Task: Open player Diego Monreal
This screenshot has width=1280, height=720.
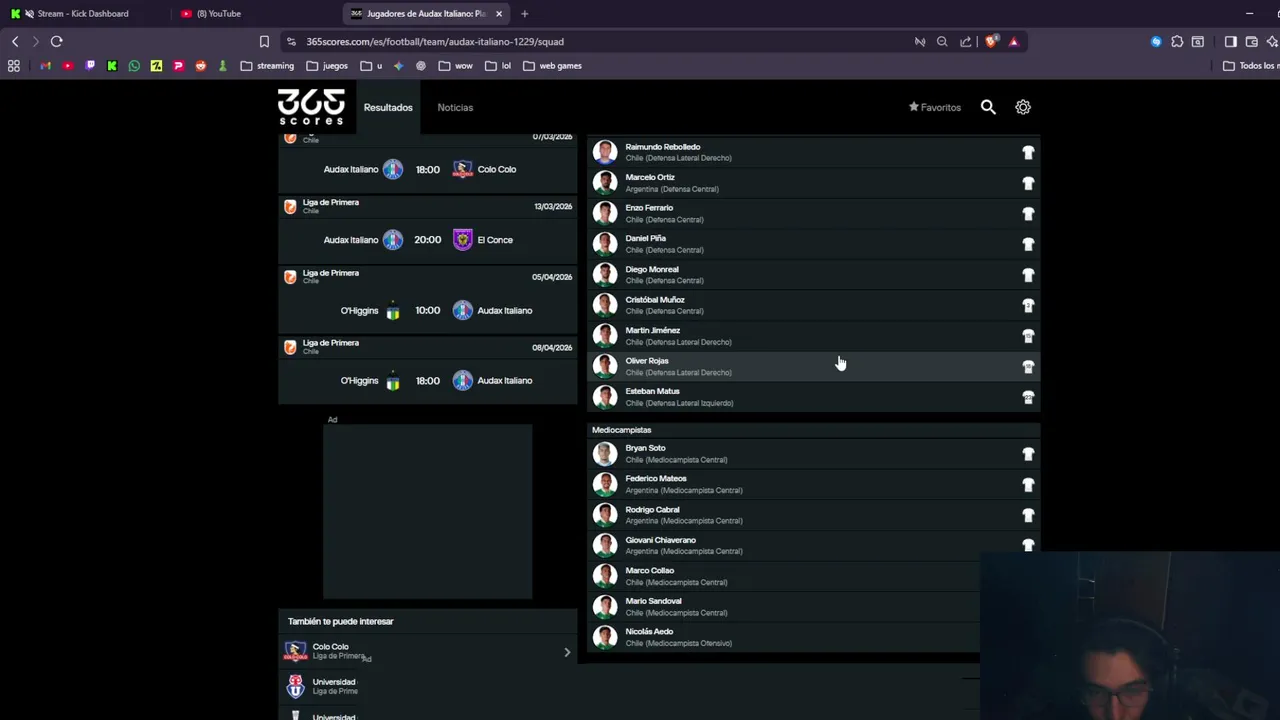Action: [x=814, y=274]
